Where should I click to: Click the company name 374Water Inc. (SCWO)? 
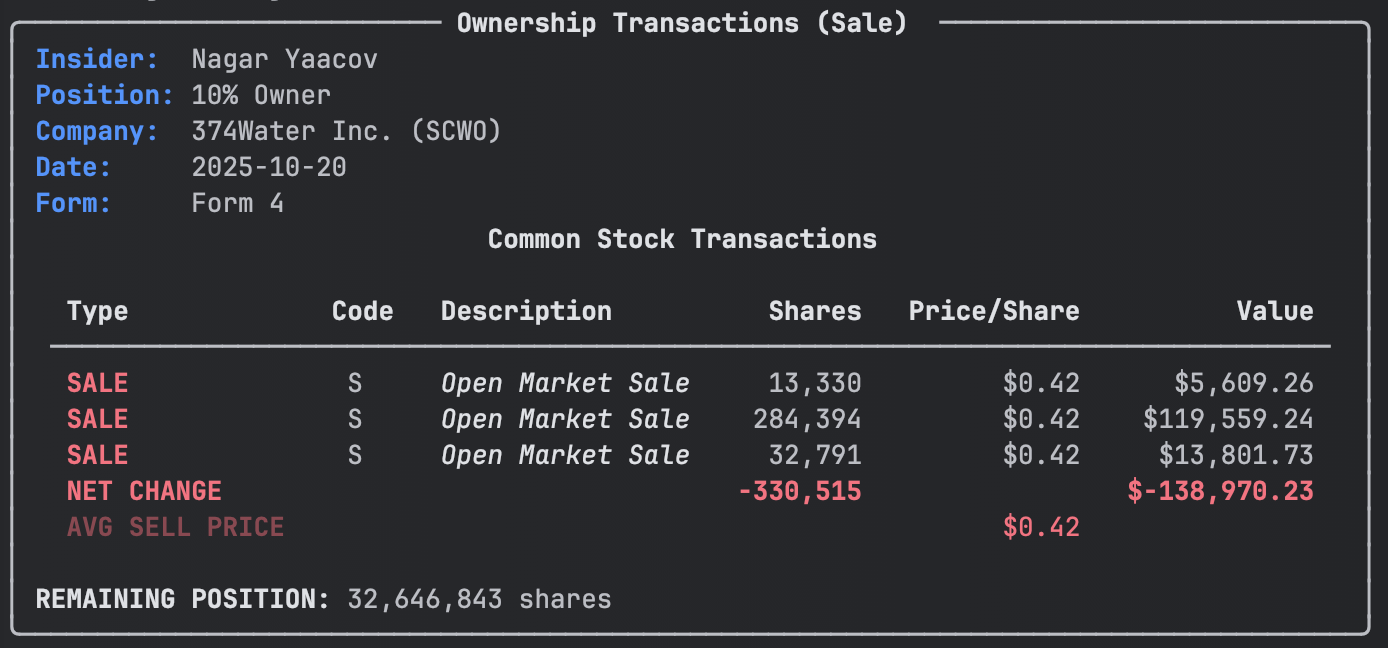tap(346, 131)
